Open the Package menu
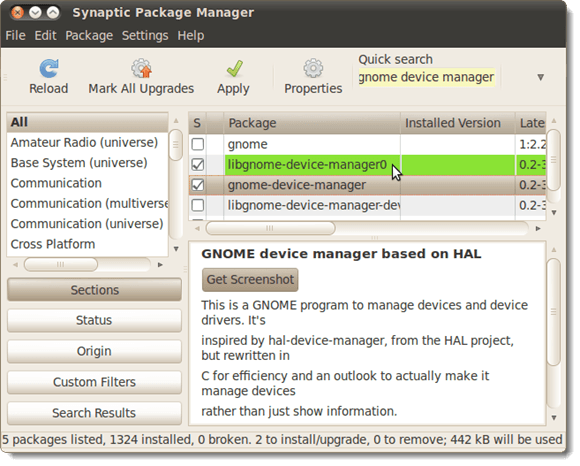Screen dimensions: 580x466 (89, 36)
